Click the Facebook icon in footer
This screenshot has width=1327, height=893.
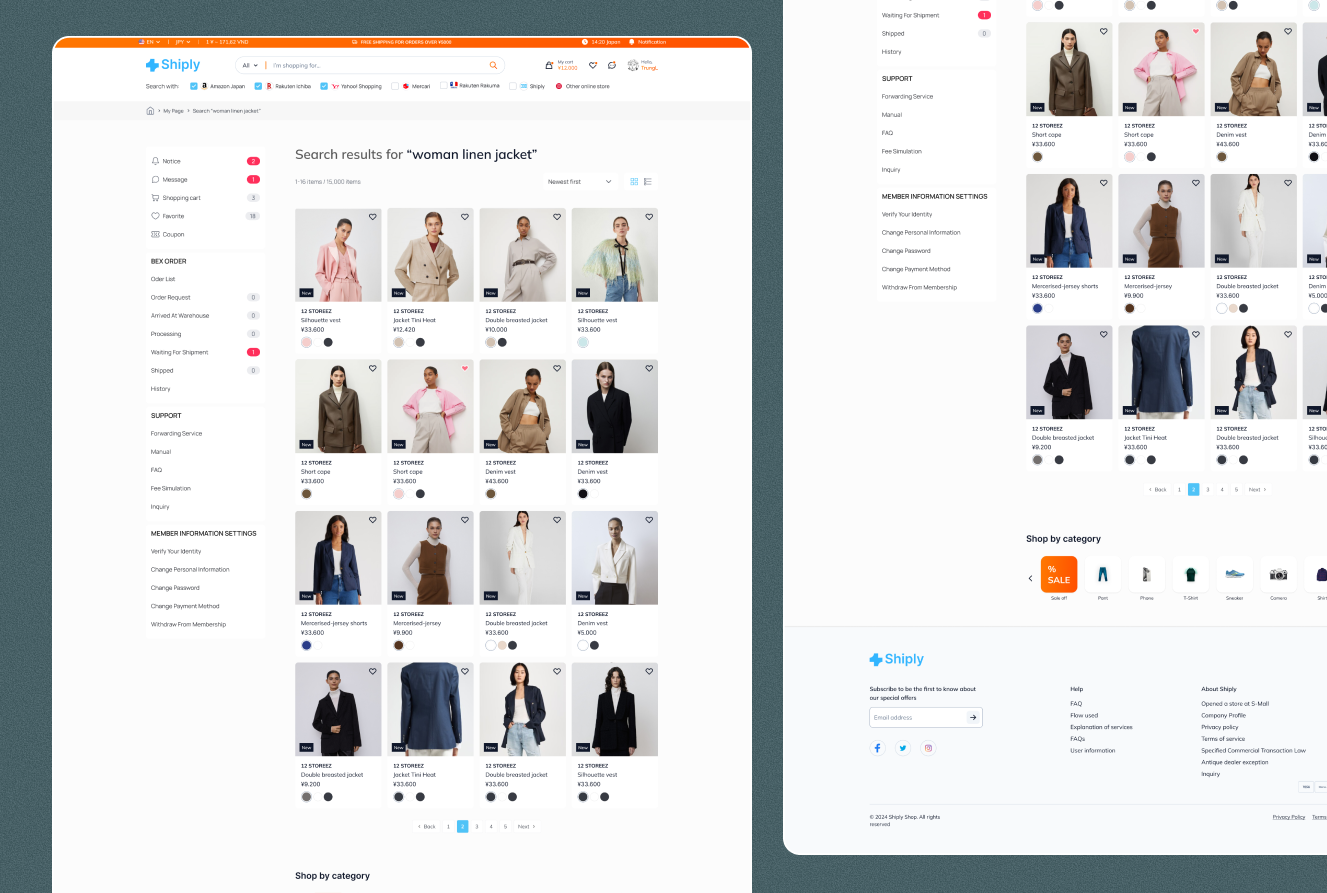(878, 748)
